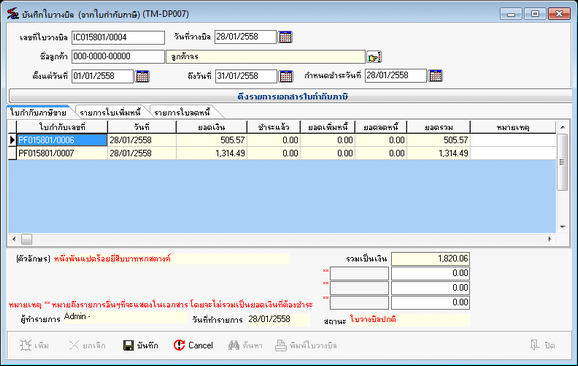Click the amount column header
This screenshot has height=366, width=578.
pyautogui.click(x=212, y=127)
